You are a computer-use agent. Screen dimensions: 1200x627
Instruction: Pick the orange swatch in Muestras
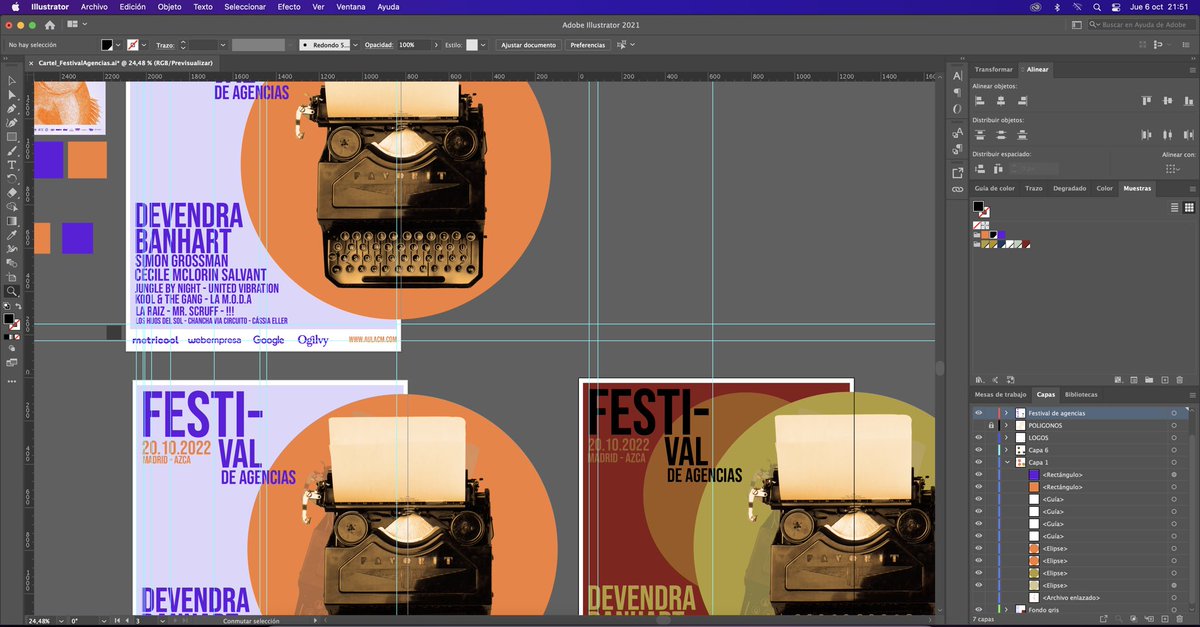point(985,235)
